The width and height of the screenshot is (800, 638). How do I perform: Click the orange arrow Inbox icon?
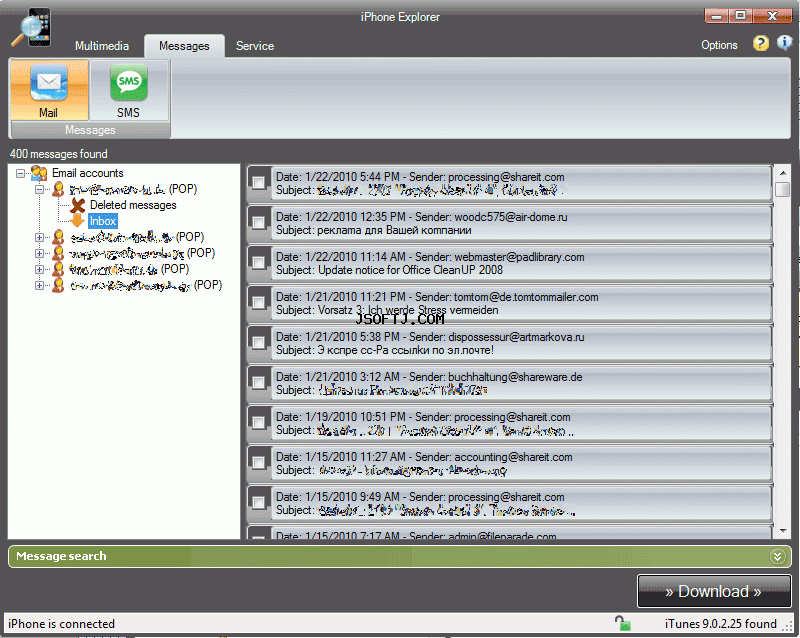[77, 221]
